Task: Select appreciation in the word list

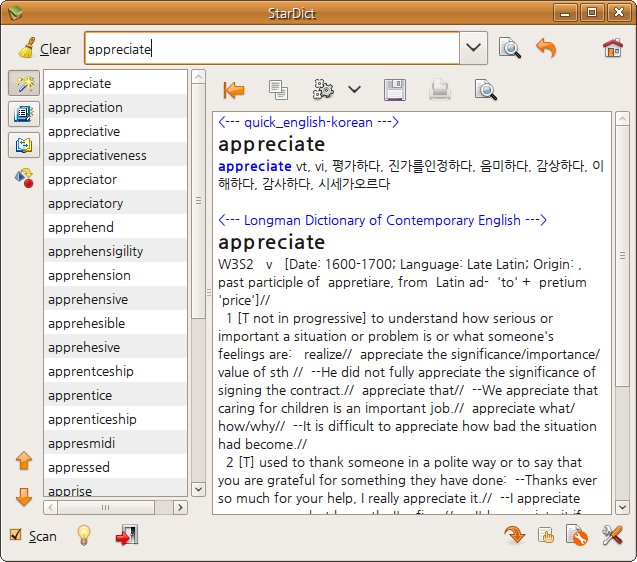Action: point(115,107)
